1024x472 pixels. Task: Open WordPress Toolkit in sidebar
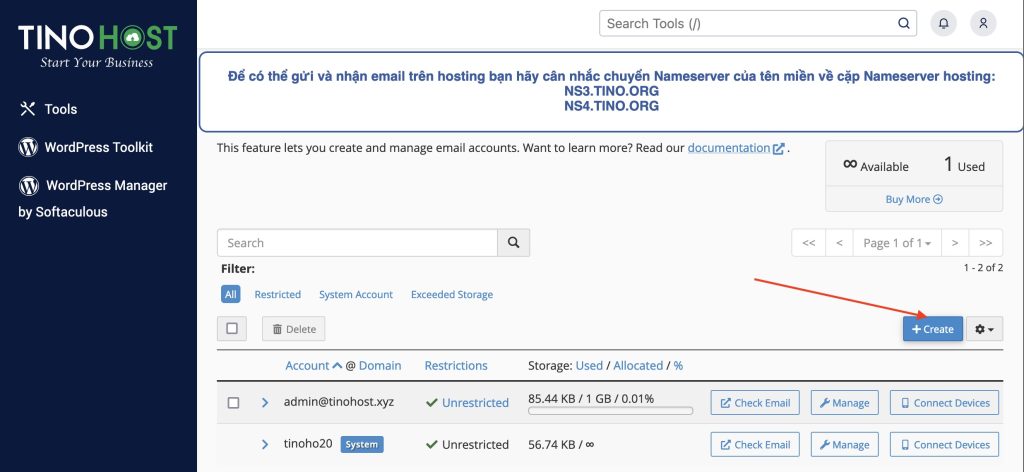pos(86,148)
